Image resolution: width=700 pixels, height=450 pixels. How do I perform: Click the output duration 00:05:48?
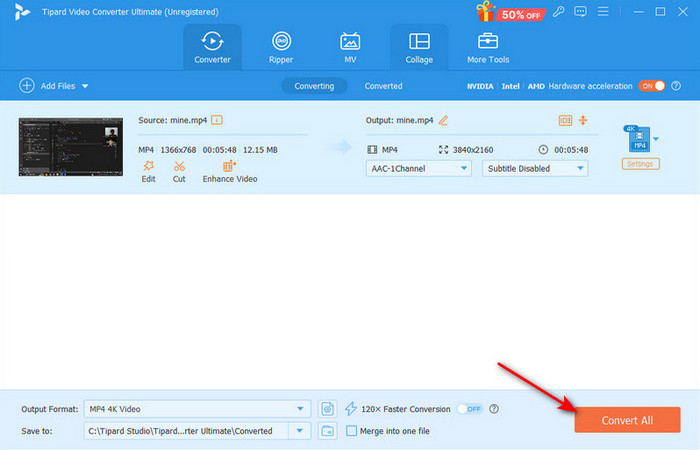(x=571, y=150)
